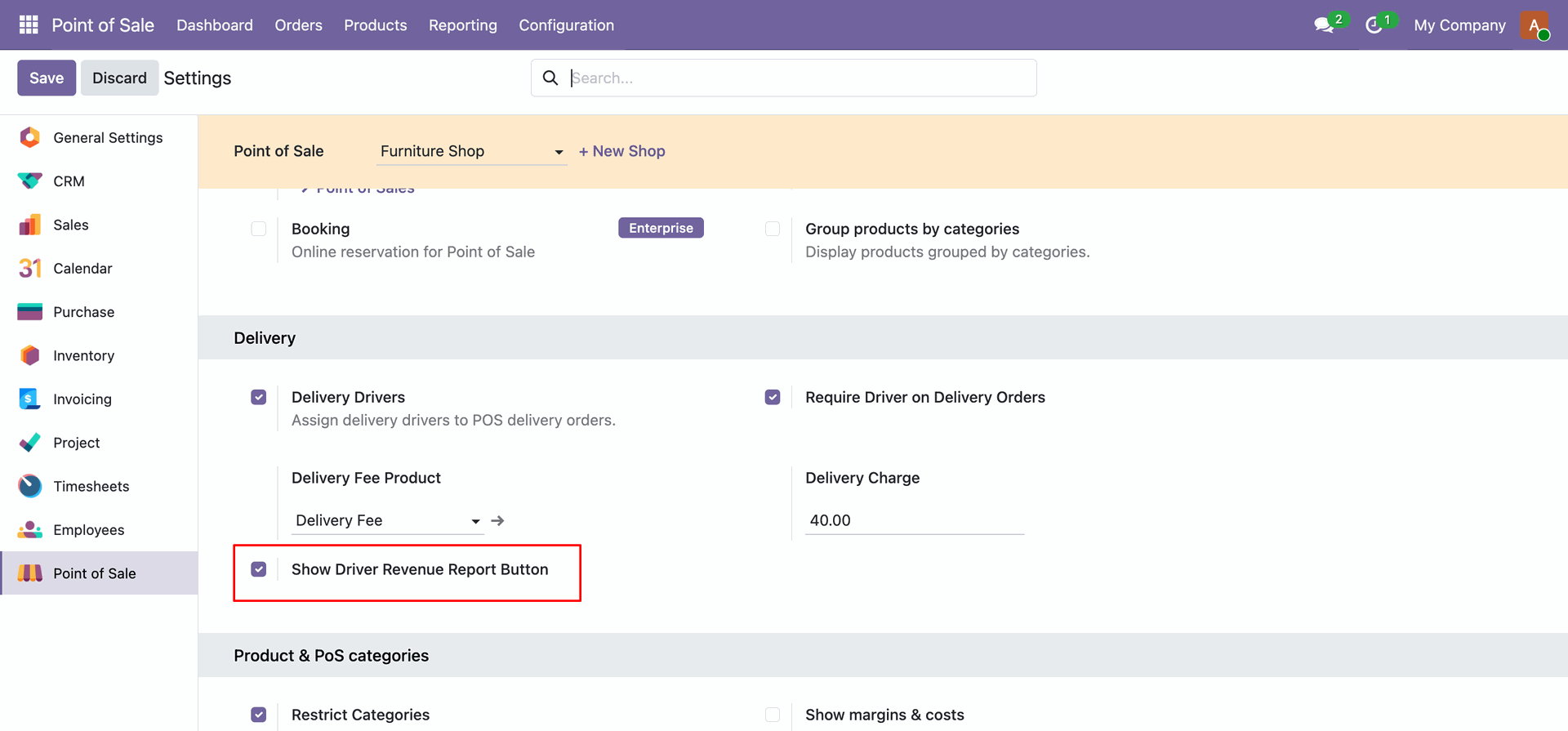Image resolution: width=1568 pixels, height=731 pixels.
Task: Click 'Display products grouped by categories.' text
Action: [947, 252]
